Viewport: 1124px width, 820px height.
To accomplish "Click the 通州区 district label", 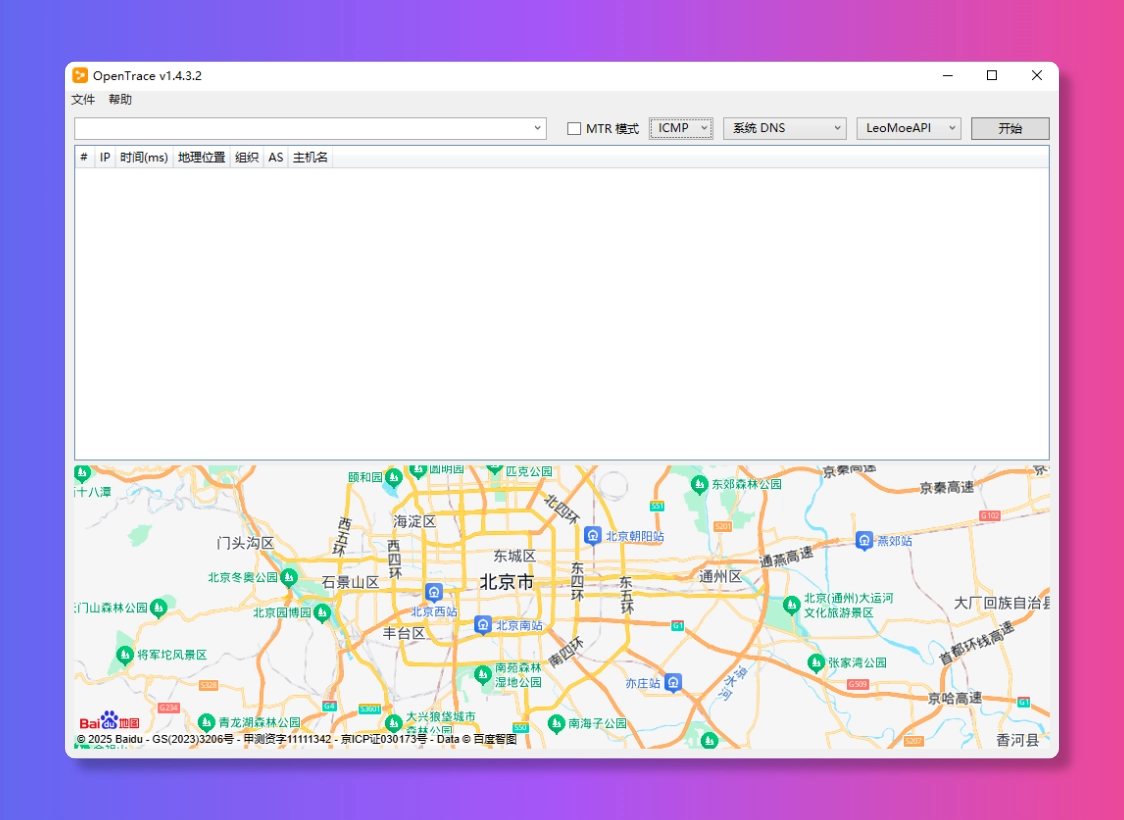I will [720, 576].
